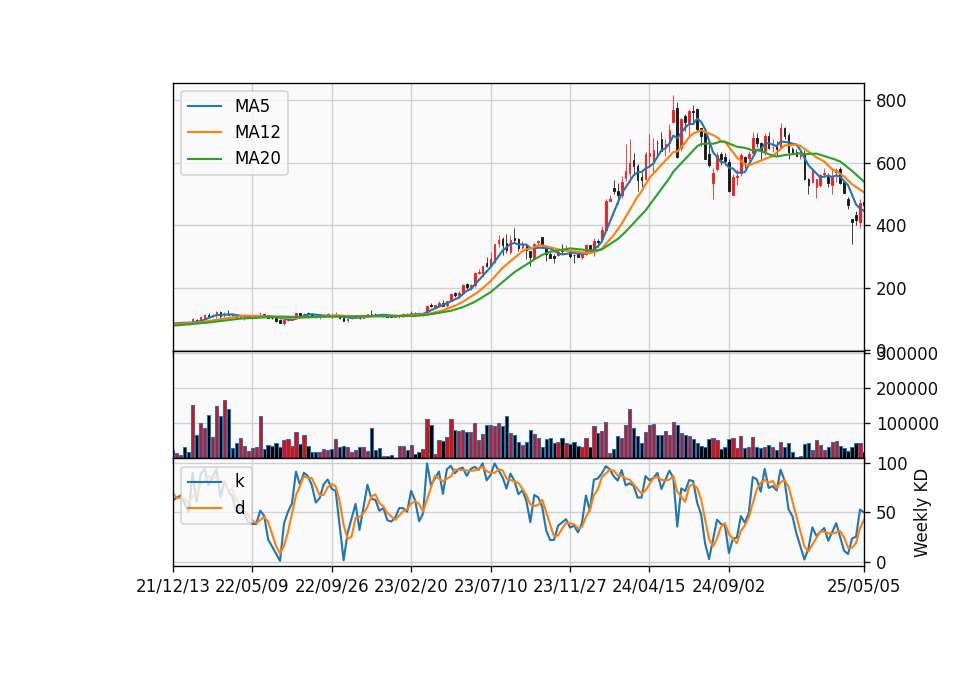Click the 23/02/20 date tick label

(411, 587)
